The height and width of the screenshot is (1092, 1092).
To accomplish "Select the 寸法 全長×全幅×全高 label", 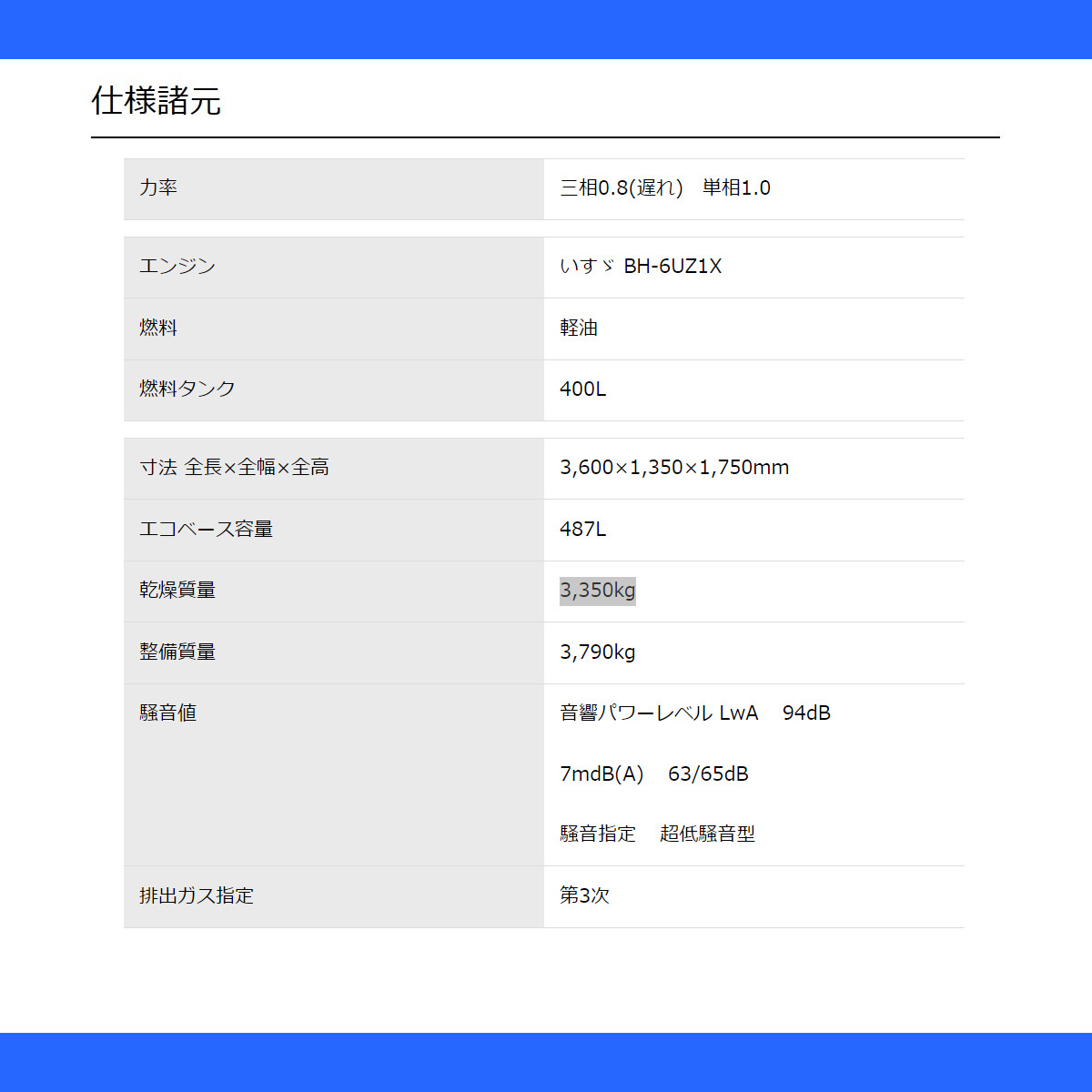I will [x=234, y=467].
